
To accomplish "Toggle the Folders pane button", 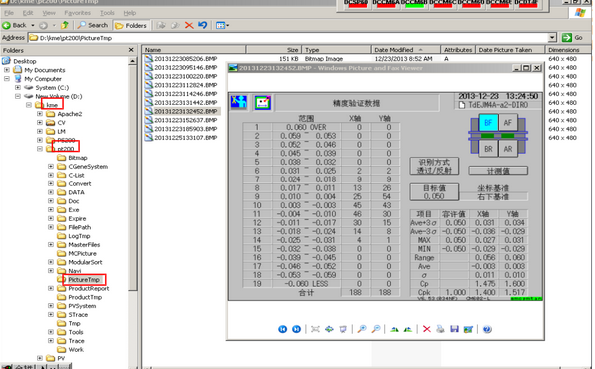I will pyautogui.click(x=131, y=25).
